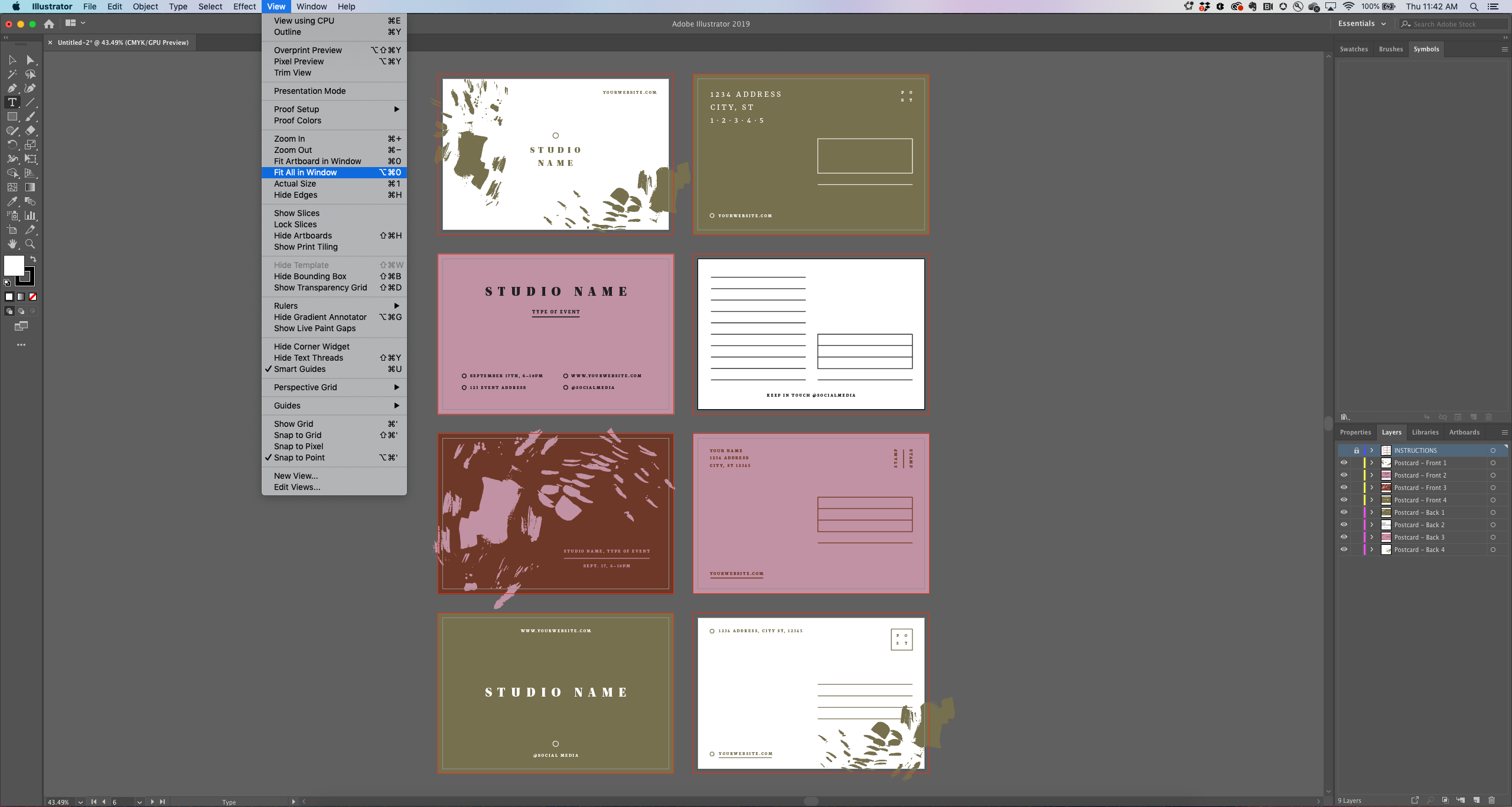
Task: Pick the Hand tool
Action: (x=12, y=244)
